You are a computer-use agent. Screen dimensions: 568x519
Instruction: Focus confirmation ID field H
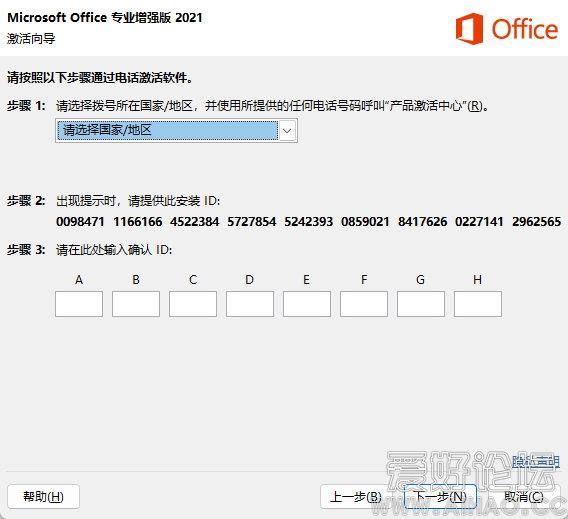click(478, 304)
